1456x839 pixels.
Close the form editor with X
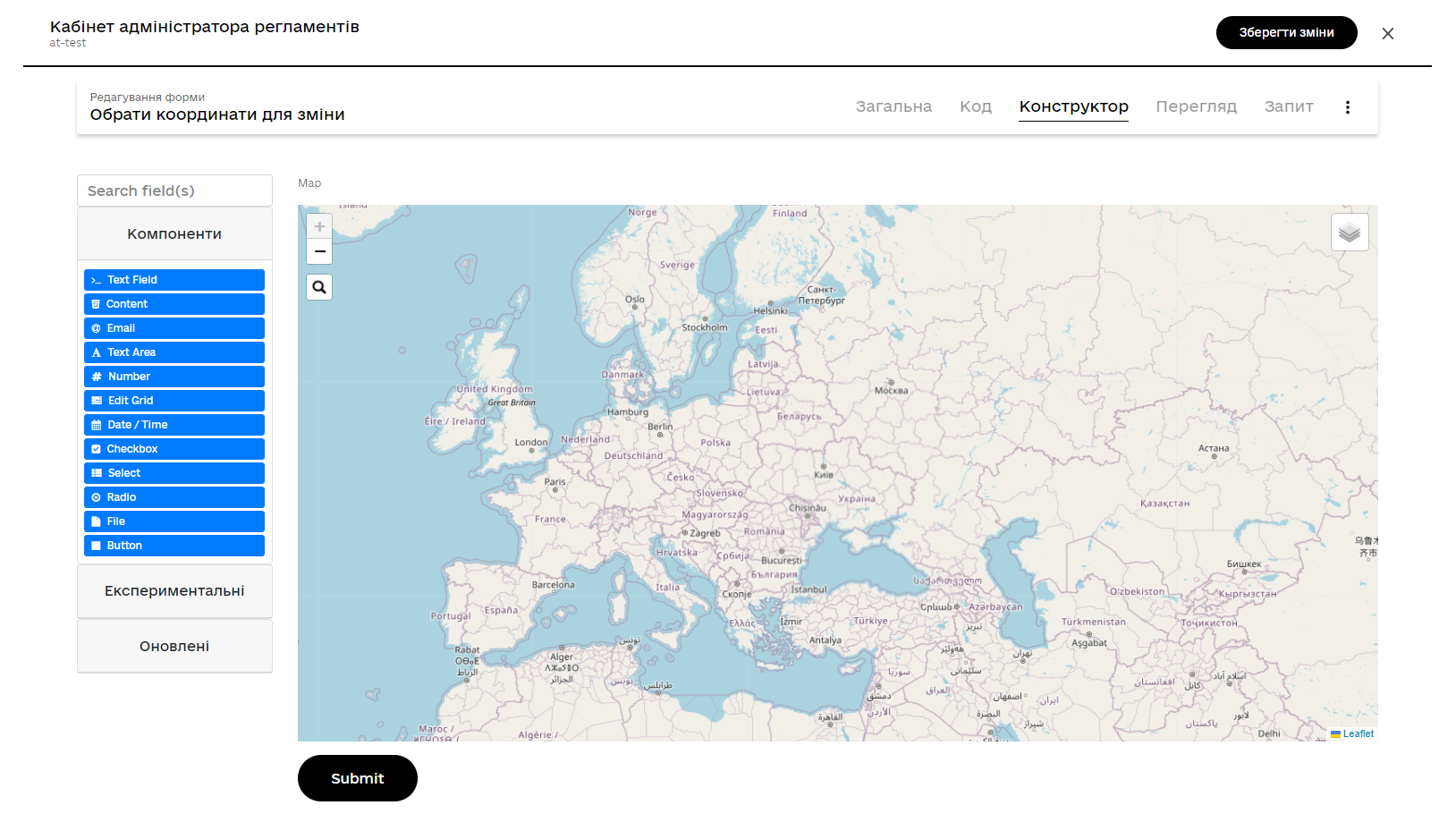point(1388,33)
